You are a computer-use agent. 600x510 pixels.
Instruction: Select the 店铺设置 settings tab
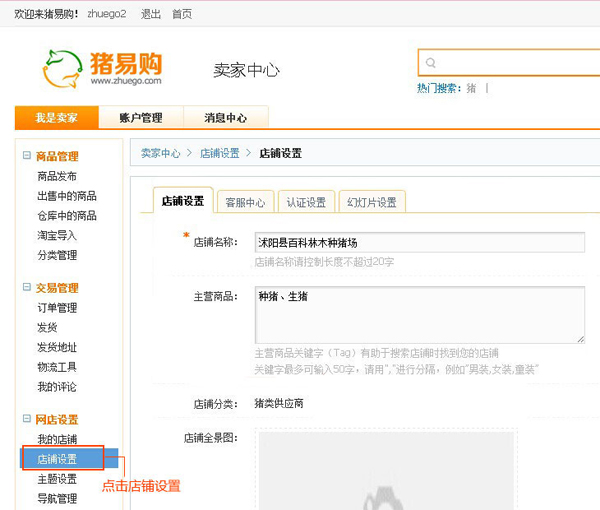click(183, 200)
